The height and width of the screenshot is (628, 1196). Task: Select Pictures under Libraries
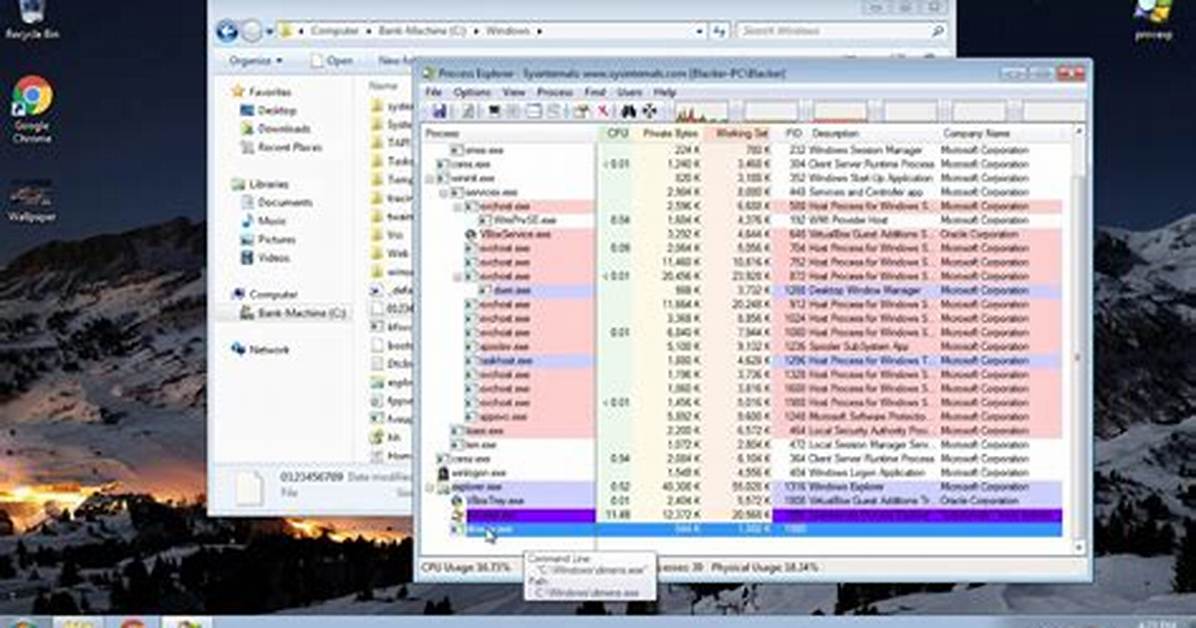(x=268, y=239)
